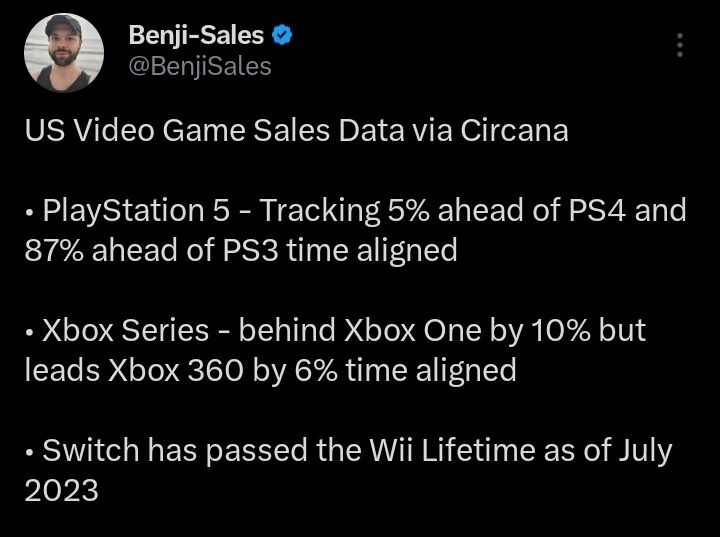
Task: Click the "87%" figure about PS3
Action: tap(54, 250)
